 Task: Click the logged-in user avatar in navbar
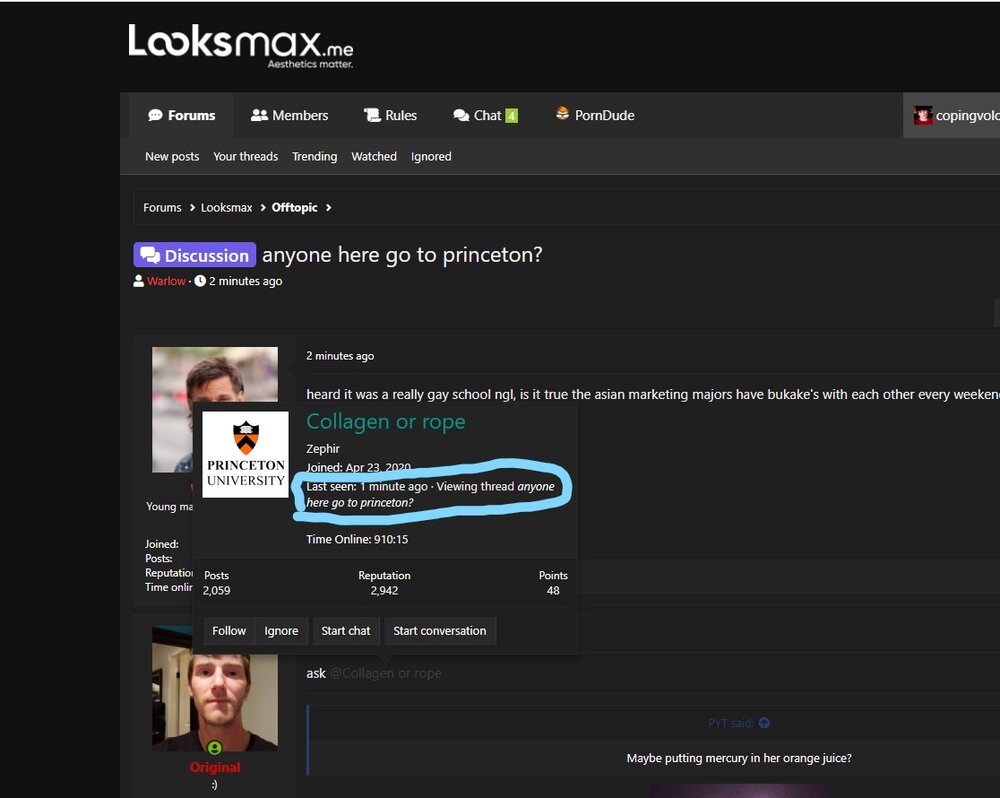pos(923,115)
